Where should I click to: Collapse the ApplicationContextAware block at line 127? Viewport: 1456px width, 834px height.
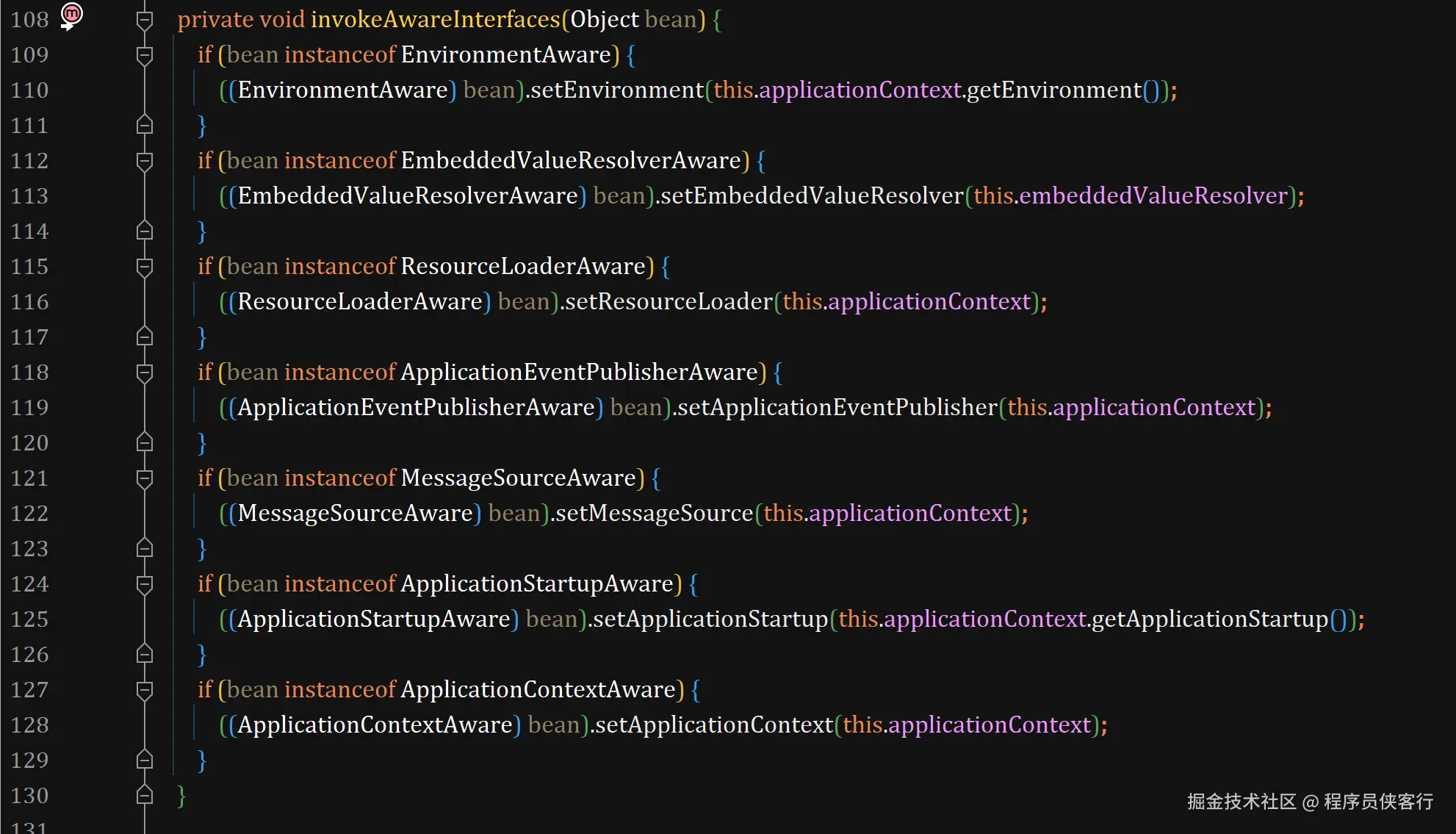[x=145, y=690]
